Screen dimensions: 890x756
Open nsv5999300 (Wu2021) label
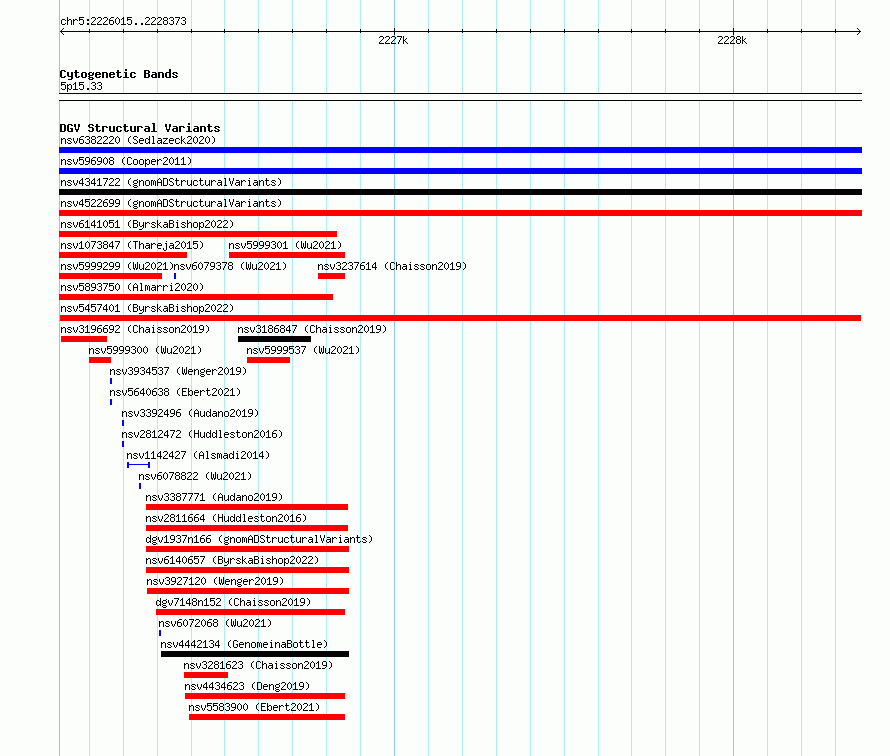click(145, 350)
